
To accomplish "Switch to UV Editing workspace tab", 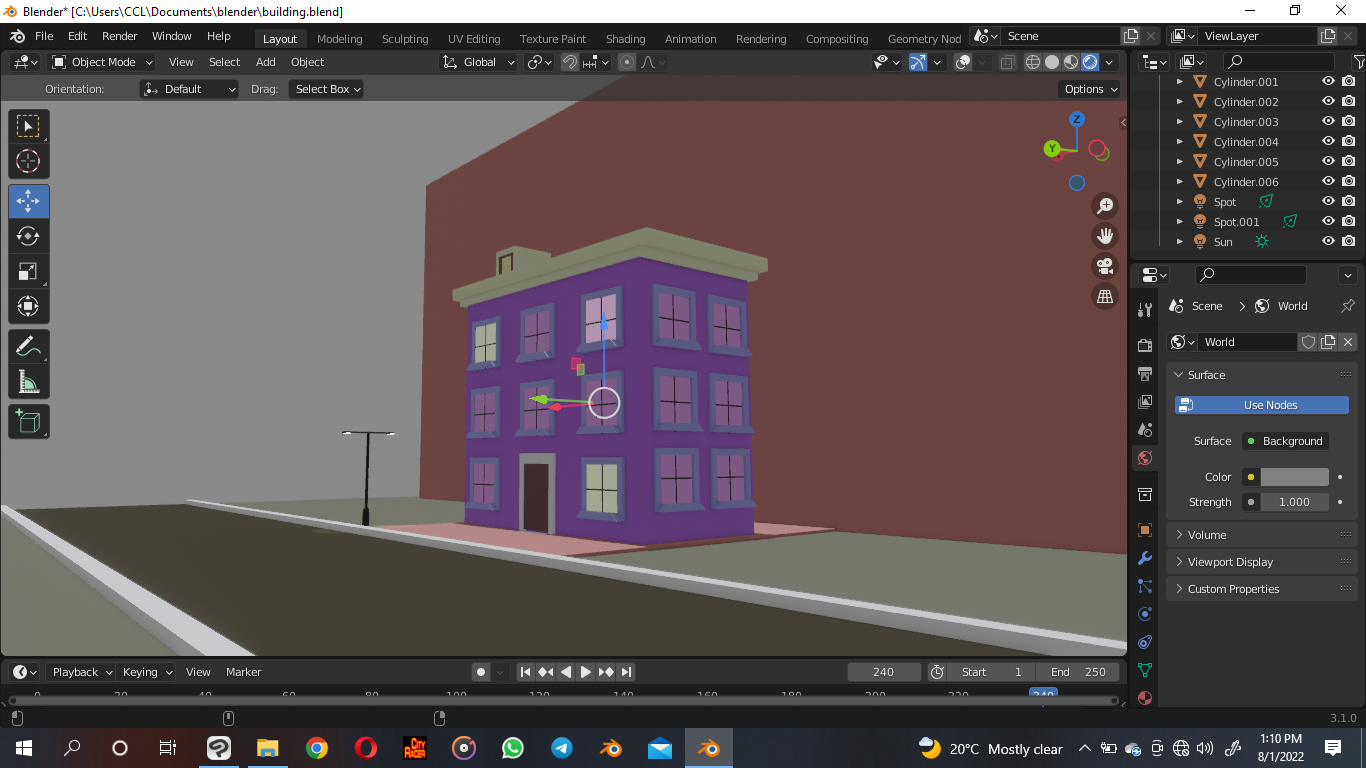I will point(474,39).
